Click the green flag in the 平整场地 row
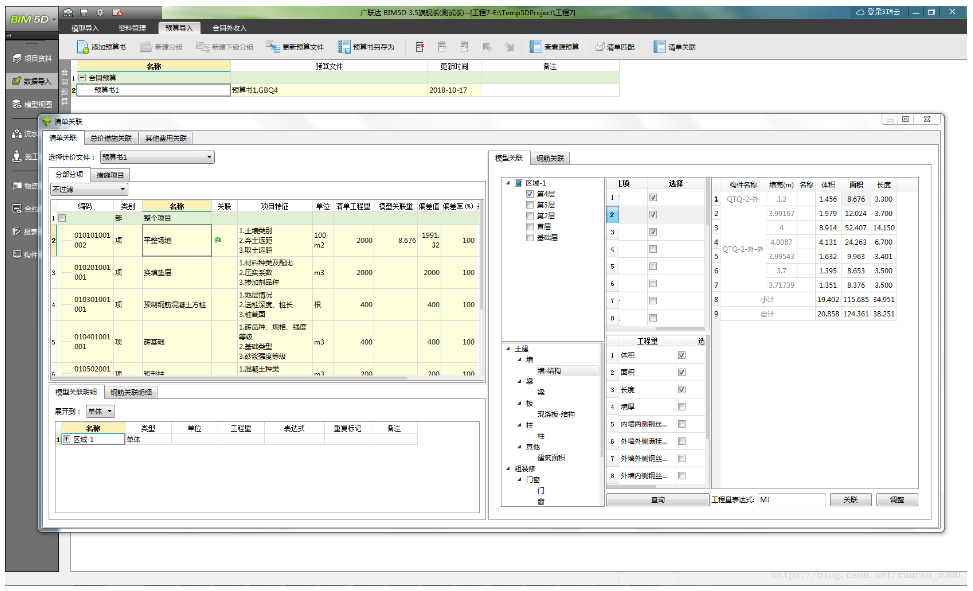973x591 pixels. click(x=218, y=240)
